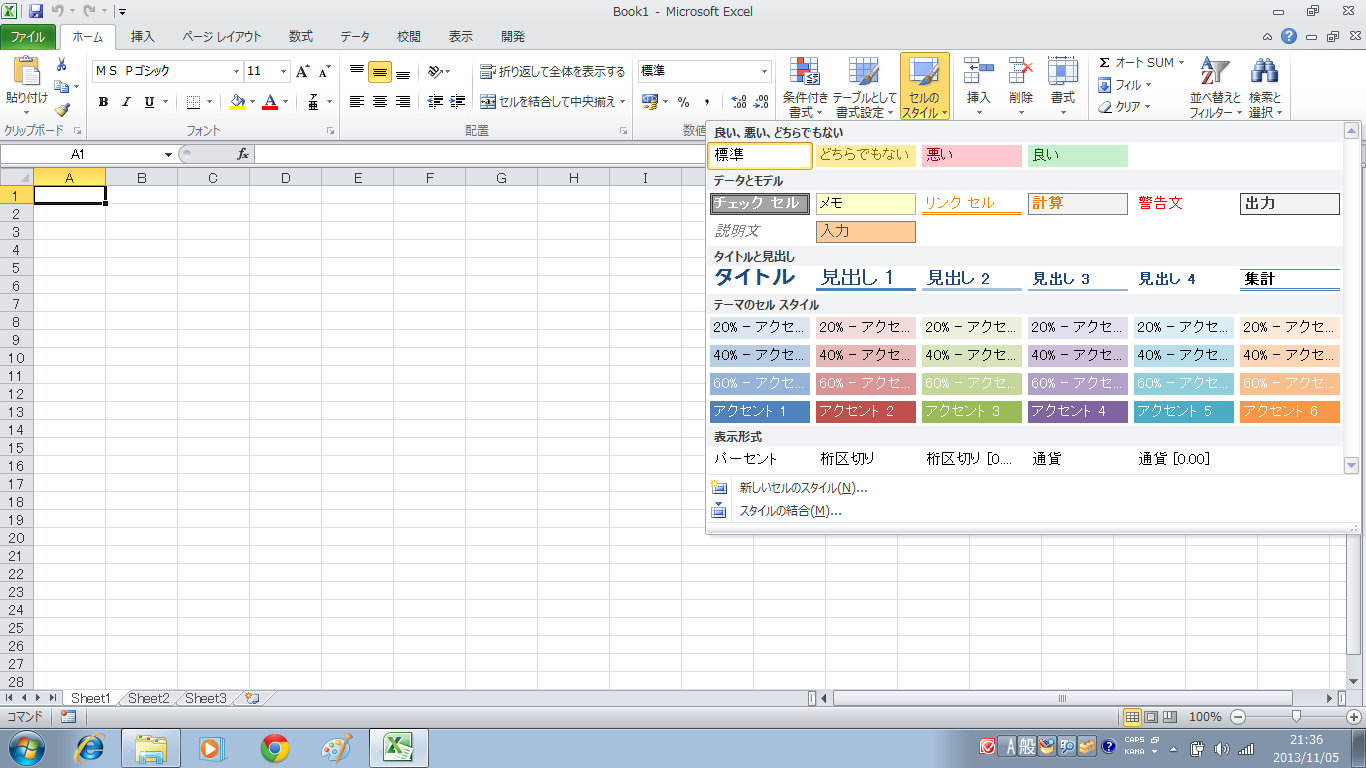Open the number format dropdown showing 標準
This screenshot has width=1366, height=768.
click(x=764, y=72)
